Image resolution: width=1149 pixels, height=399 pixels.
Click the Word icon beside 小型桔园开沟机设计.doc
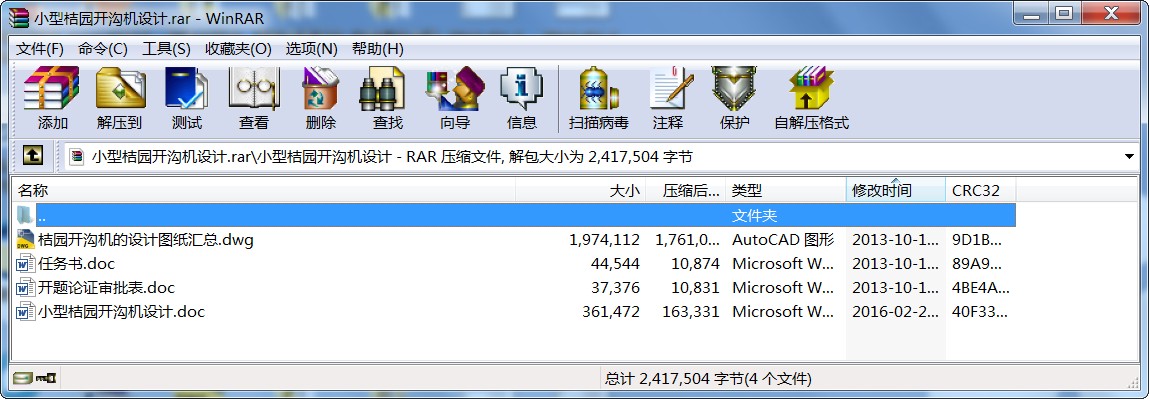26,312
